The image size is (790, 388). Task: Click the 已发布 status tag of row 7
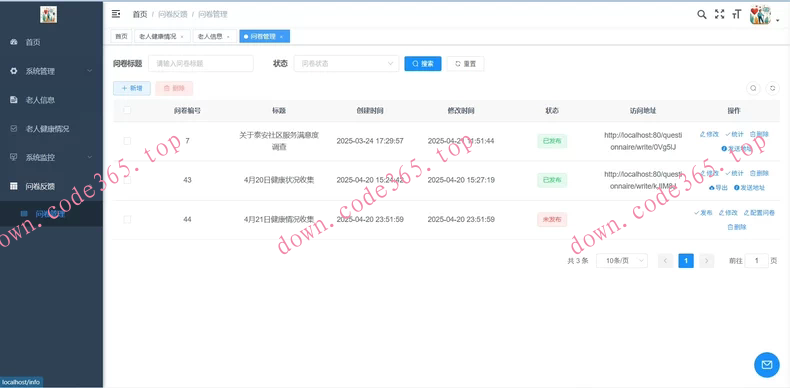[x=552, y=141]
